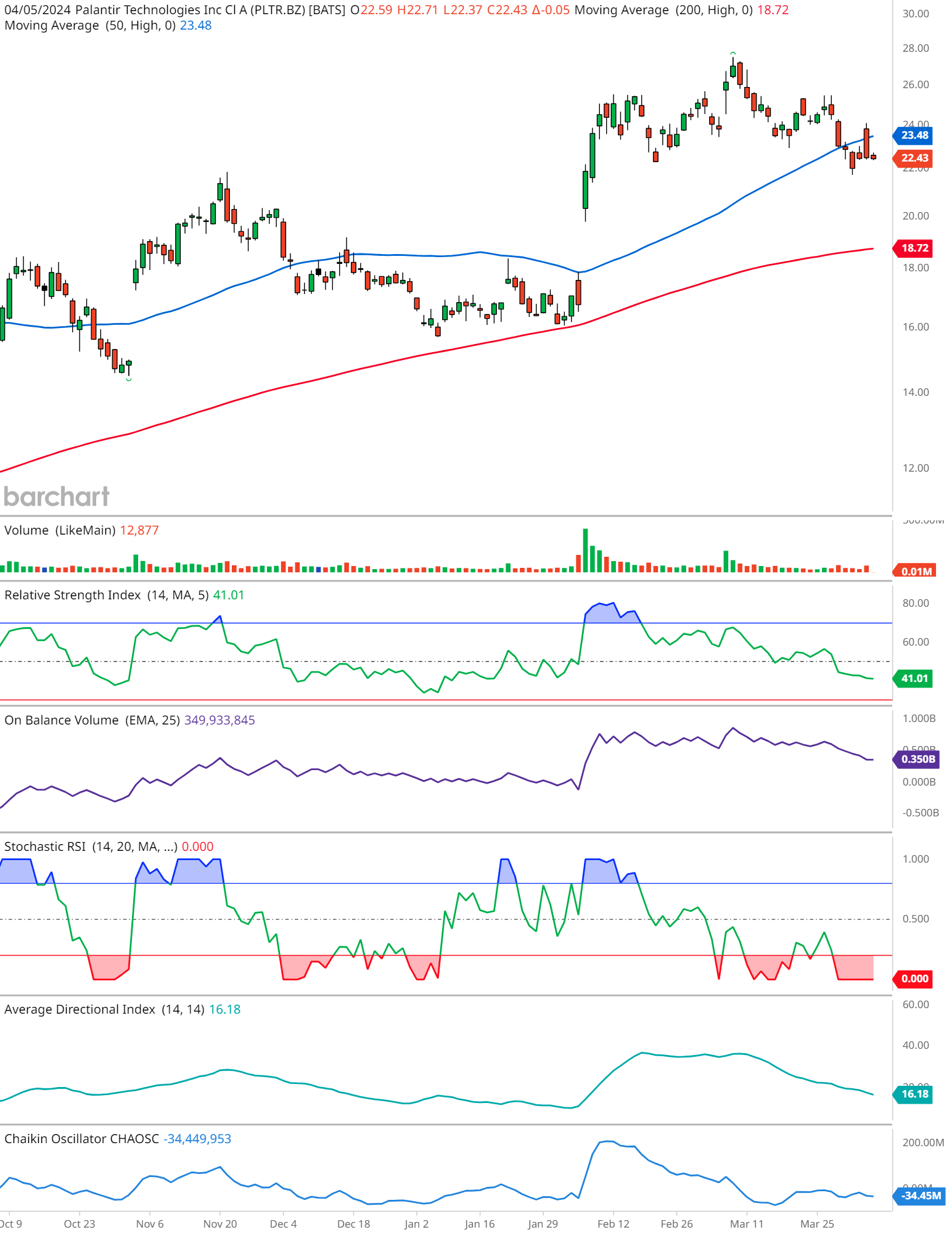Click the 80.00 RSI axis label
The width and height of the screenshot is (952, 1235).
pyautogui.click(x=916, y=604)
